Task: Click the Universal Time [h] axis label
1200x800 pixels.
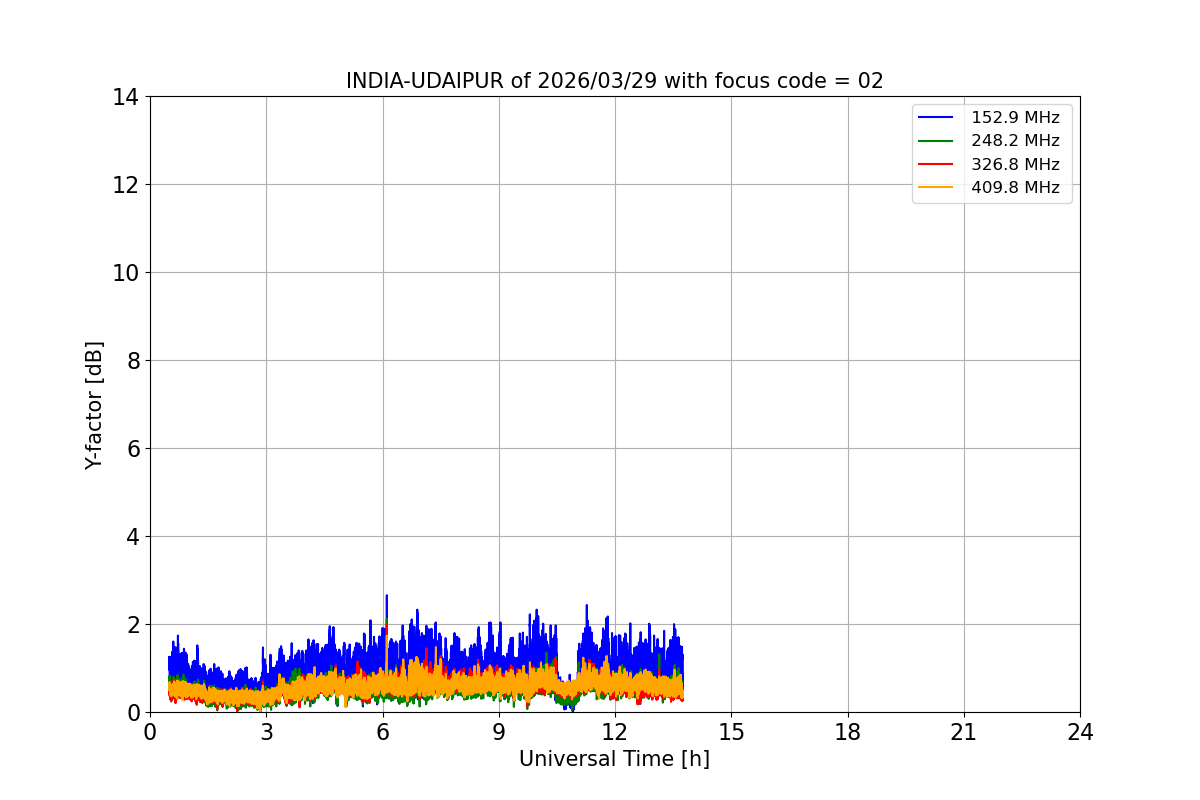Action: [614, 759]
